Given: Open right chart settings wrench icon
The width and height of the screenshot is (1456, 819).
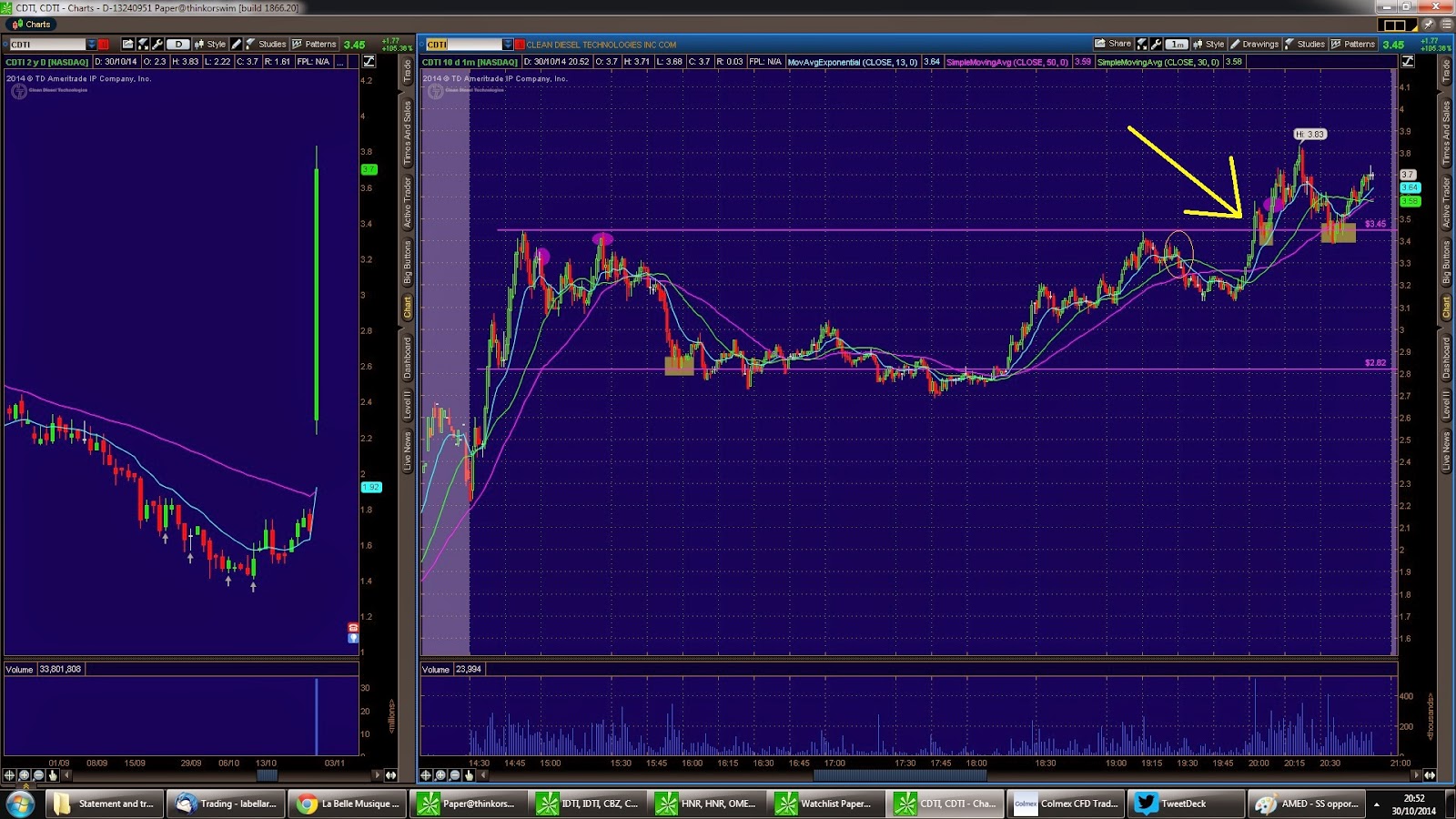Looking at the screenshot, I should click(1156, 44).
